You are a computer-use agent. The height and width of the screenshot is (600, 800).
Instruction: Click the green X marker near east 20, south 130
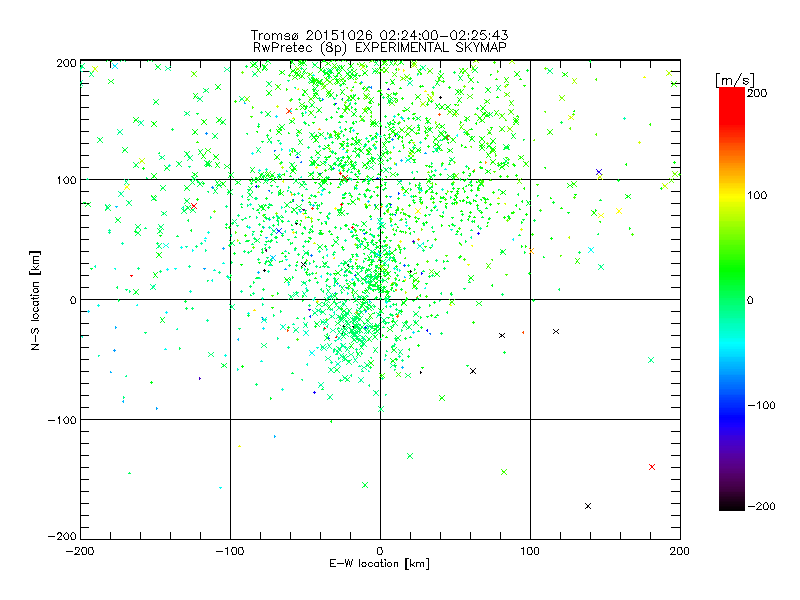(410, 456)
